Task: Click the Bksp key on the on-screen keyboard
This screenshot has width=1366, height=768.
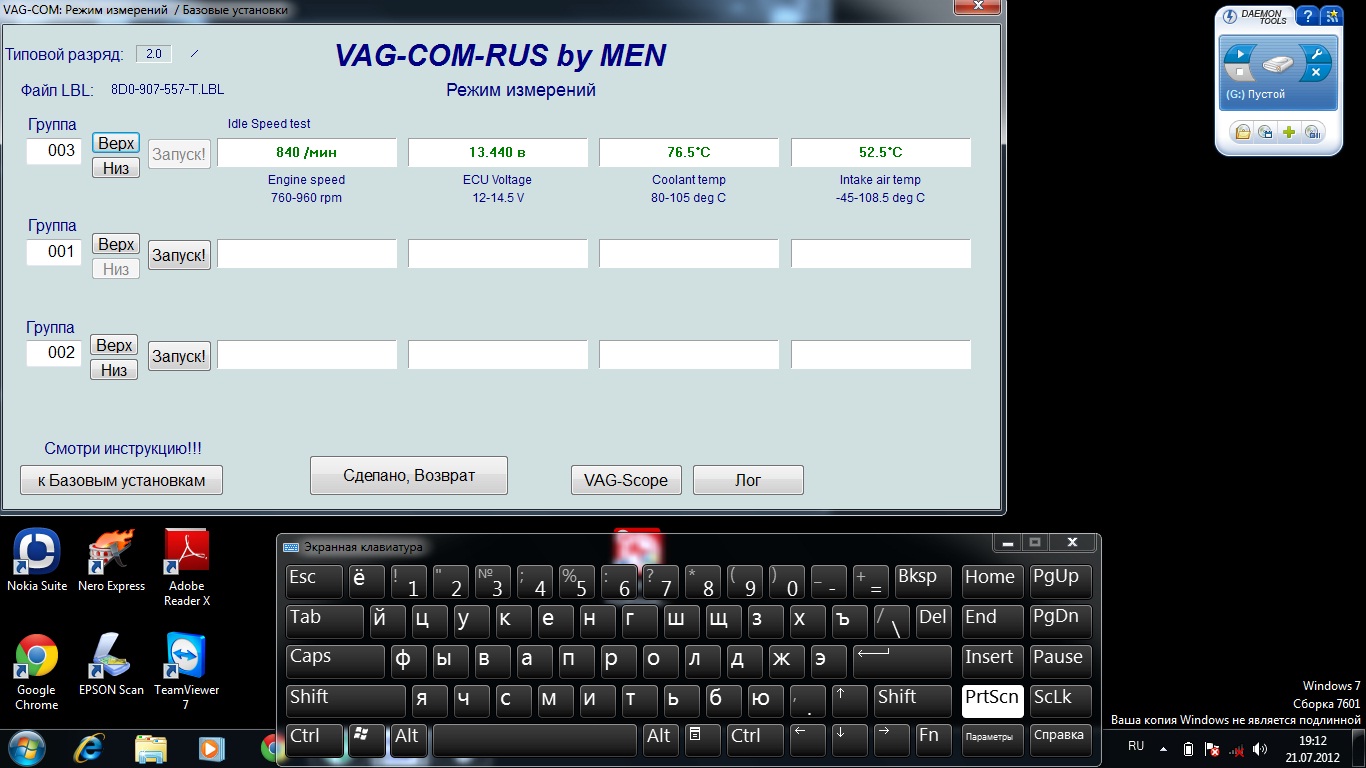Action: (x=922, y=581)
